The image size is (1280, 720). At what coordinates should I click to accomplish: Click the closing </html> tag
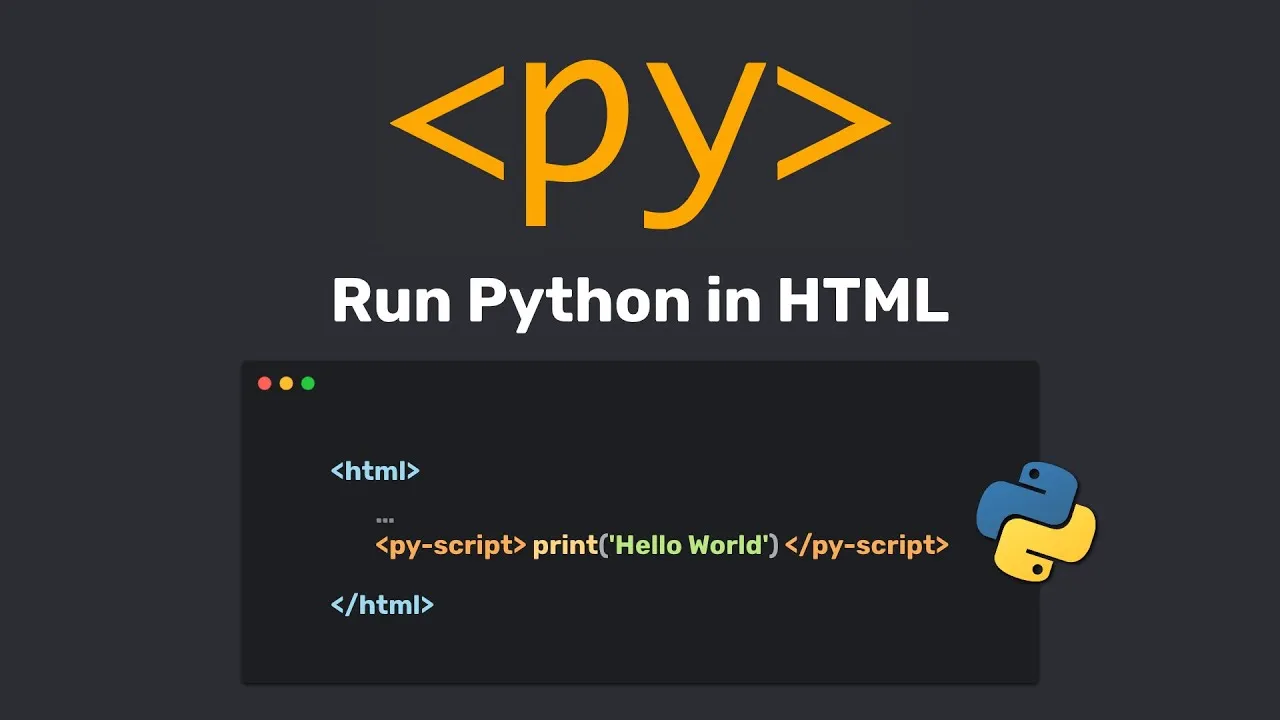tap(382, 604)
